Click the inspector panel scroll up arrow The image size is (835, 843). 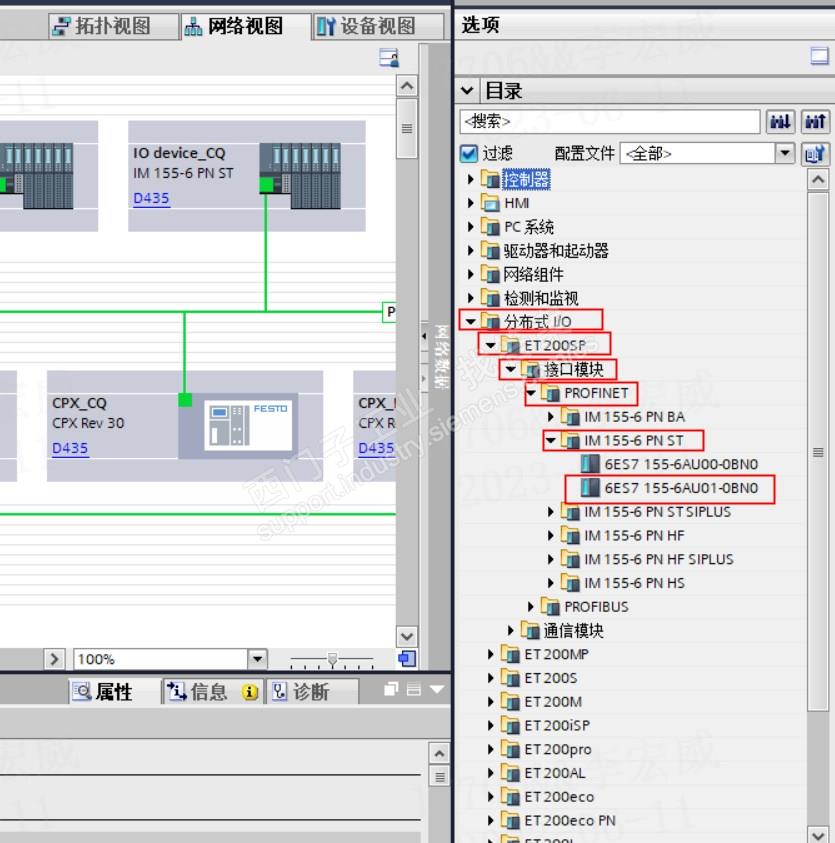[x=439, y=754]
